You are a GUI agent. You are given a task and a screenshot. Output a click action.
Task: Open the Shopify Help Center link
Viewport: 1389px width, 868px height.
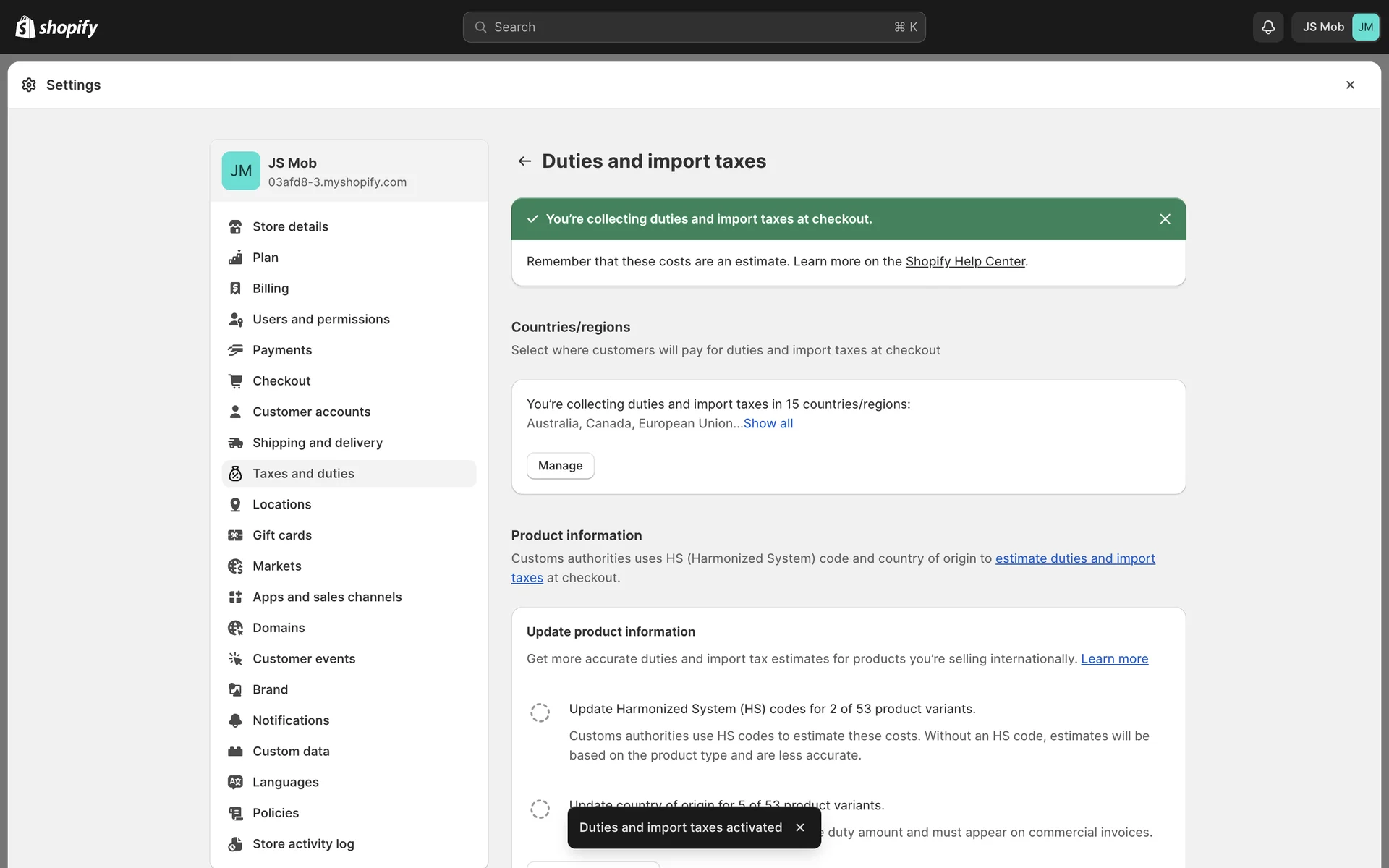(x=965, y=261)
